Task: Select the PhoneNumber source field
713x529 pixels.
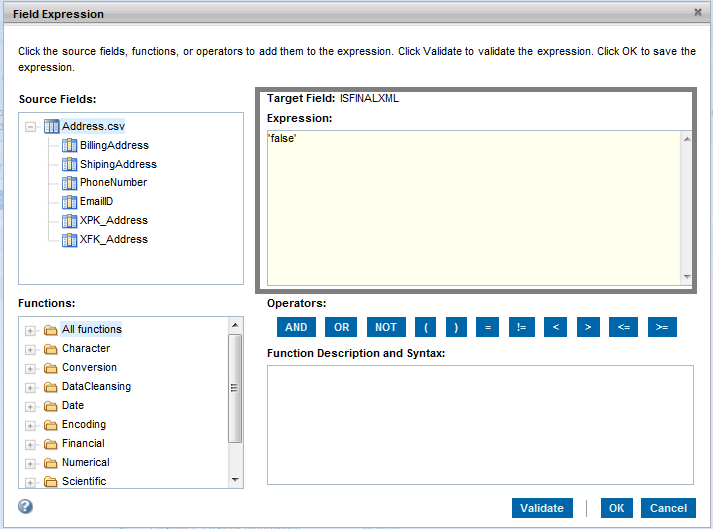Action: (113, 183)
